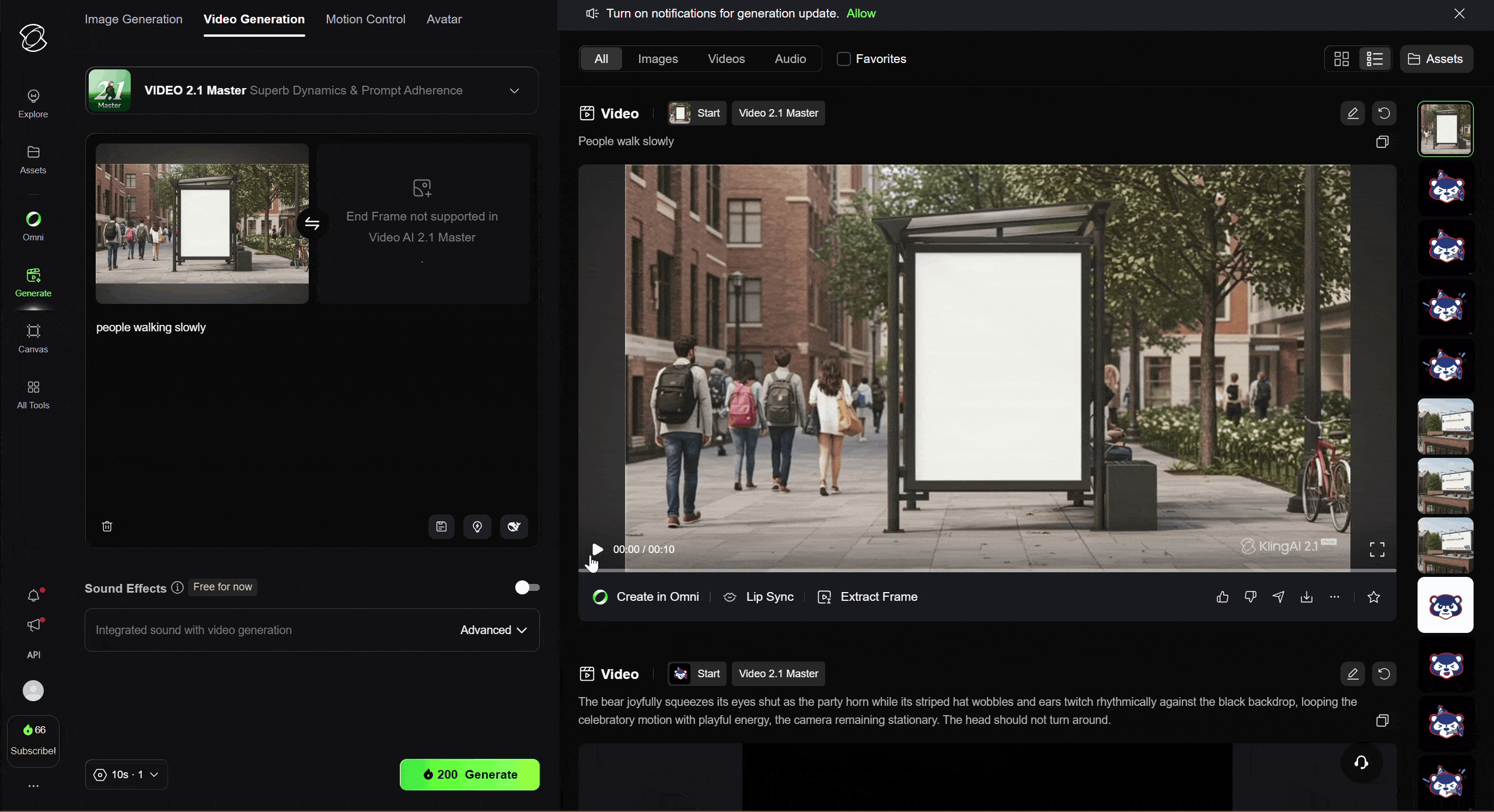1494x812 pixels.
Task: Switch results to grid view
Action: pos(1341,58)
